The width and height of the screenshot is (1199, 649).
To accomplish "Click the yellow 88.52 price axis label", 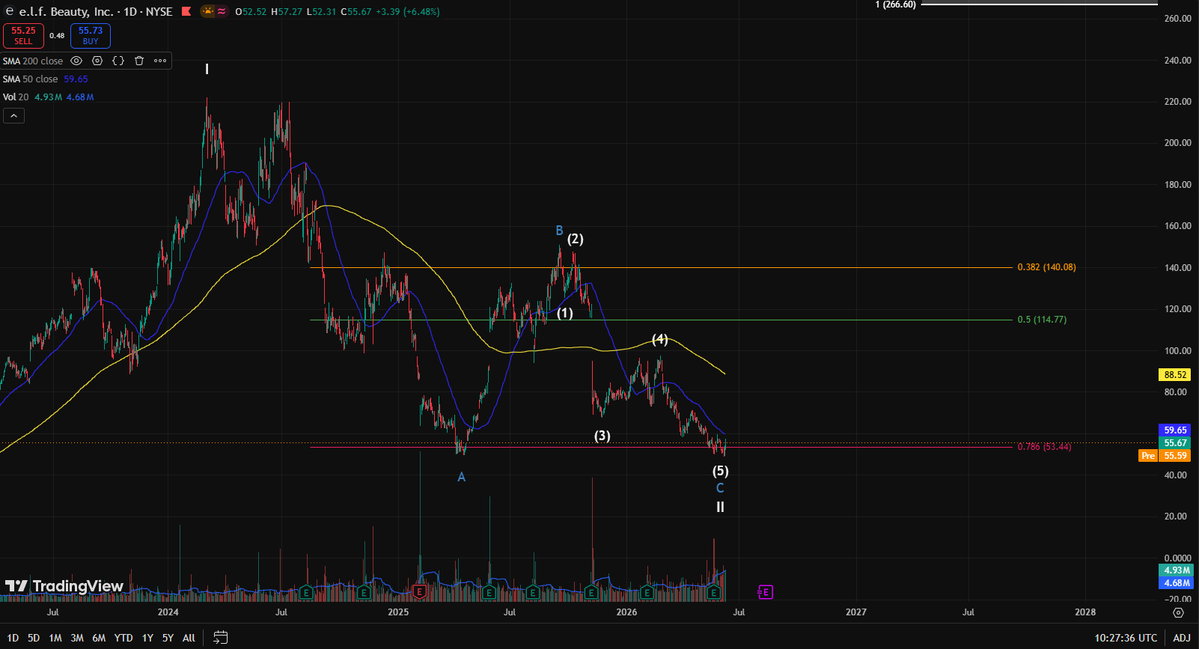I will (1175, 375).
